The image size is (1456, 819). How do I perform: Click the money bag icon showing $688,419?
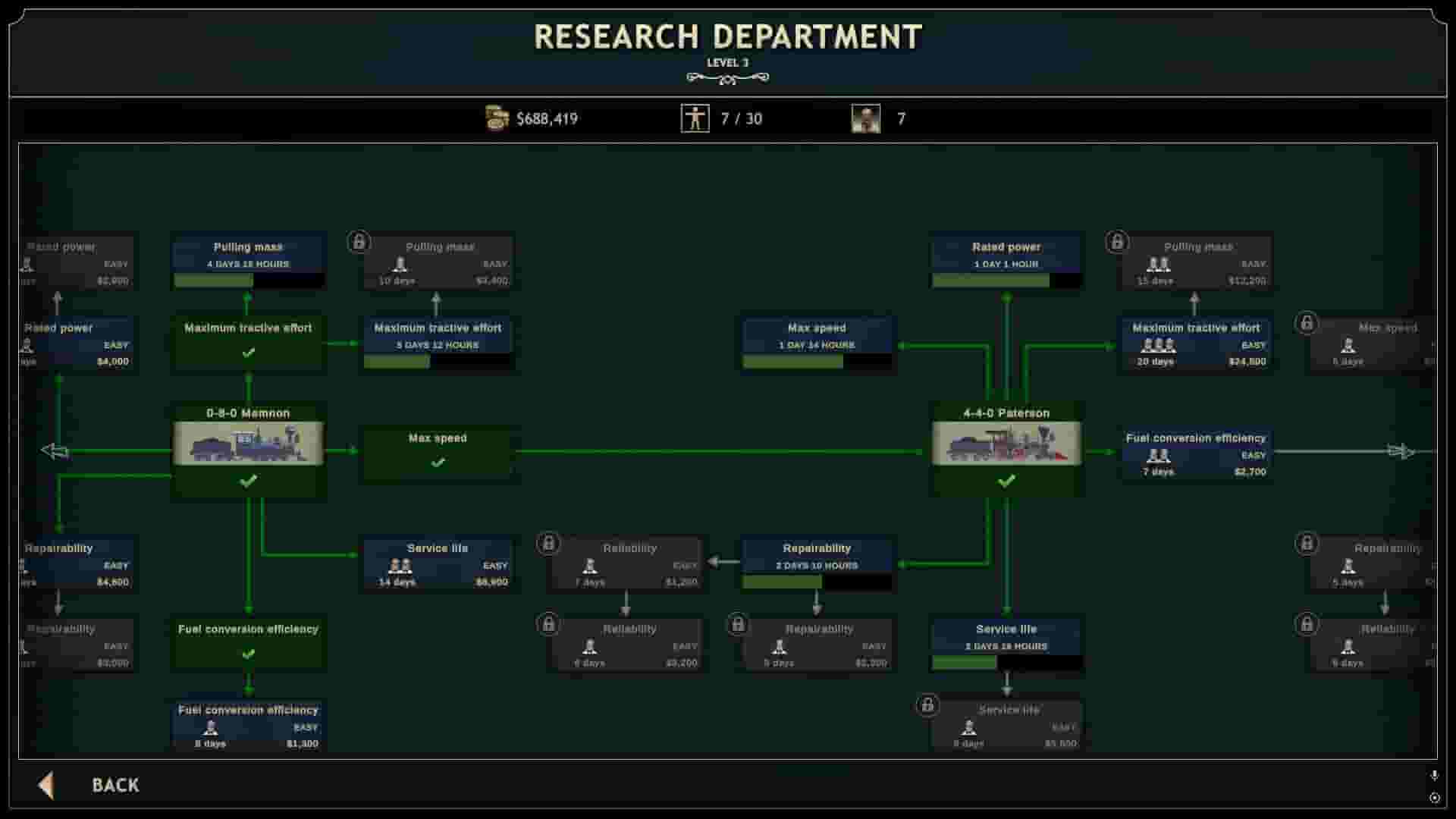(x=497, y=118)
